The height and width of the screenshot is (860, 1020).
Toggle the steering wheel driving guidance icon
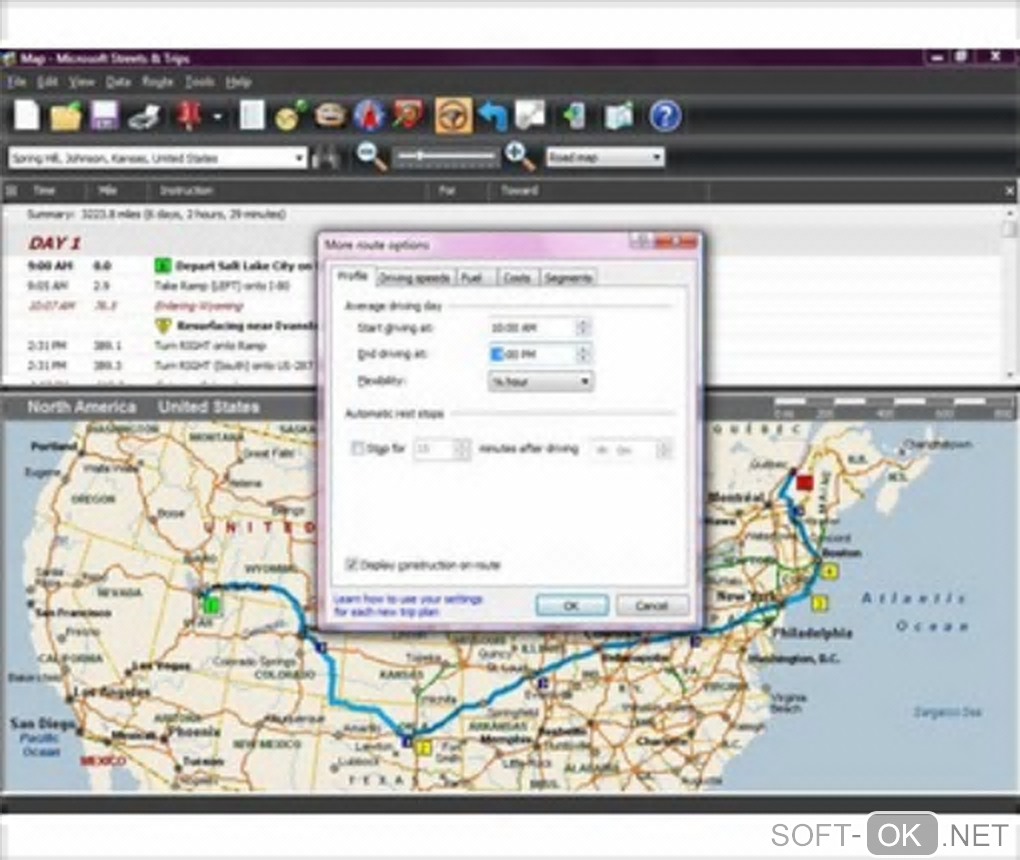[453, 116]
